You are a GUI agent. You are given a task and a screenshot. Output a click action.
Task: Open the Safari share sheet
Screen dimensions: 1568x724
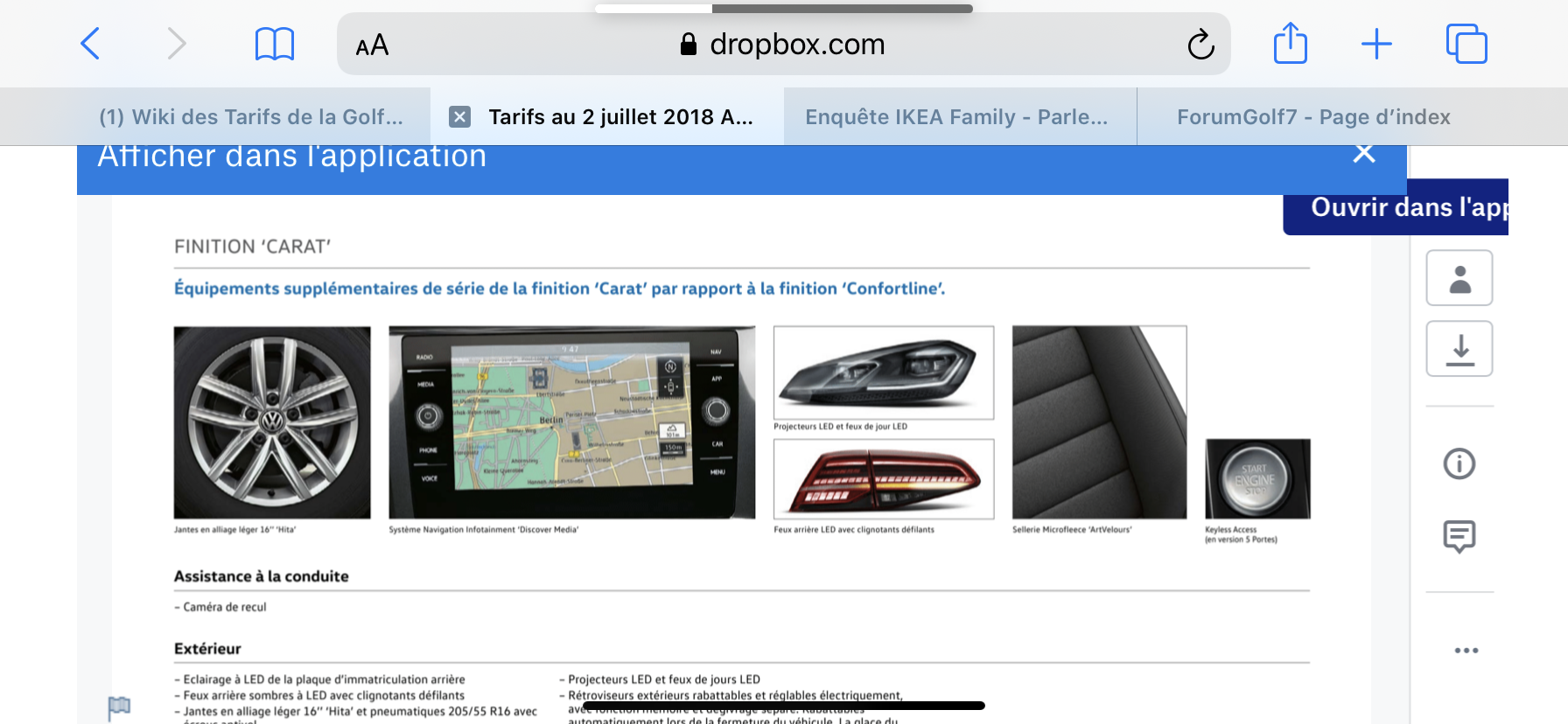click(1290, 43)
